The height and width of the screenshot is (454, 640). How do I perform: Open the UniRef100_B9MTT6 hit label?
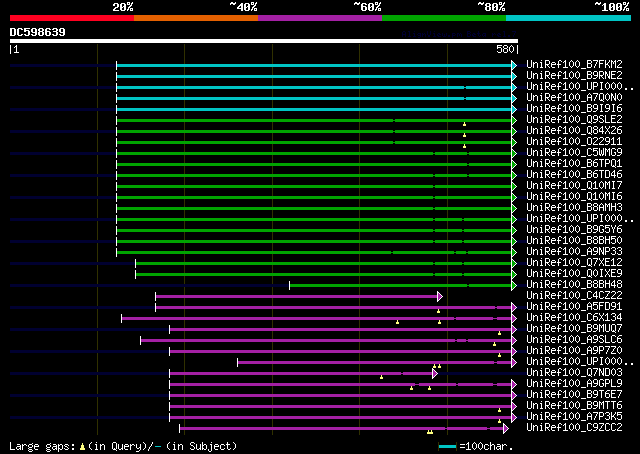[x=574, y=405]
